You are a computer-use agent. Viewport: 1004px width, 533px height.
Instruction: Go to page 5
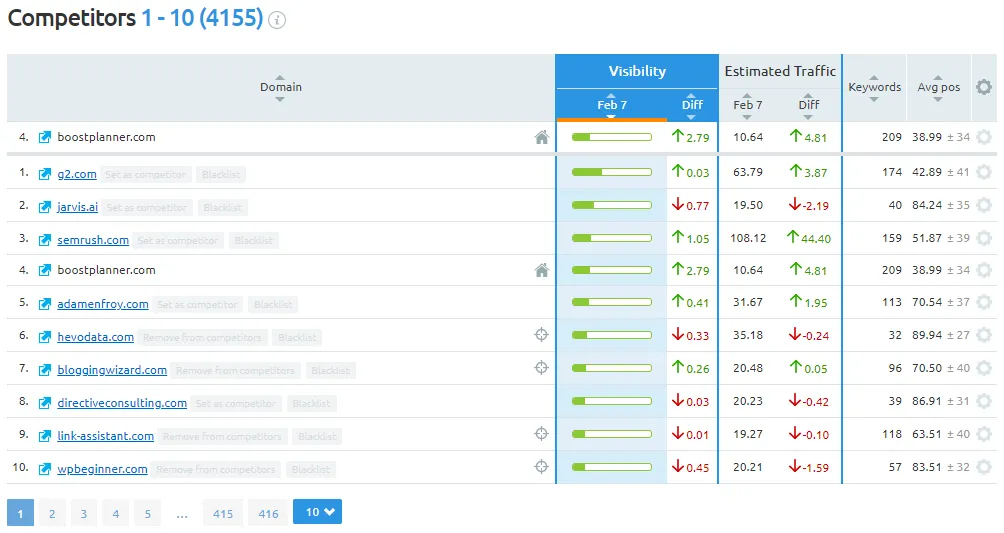point(148,514)
